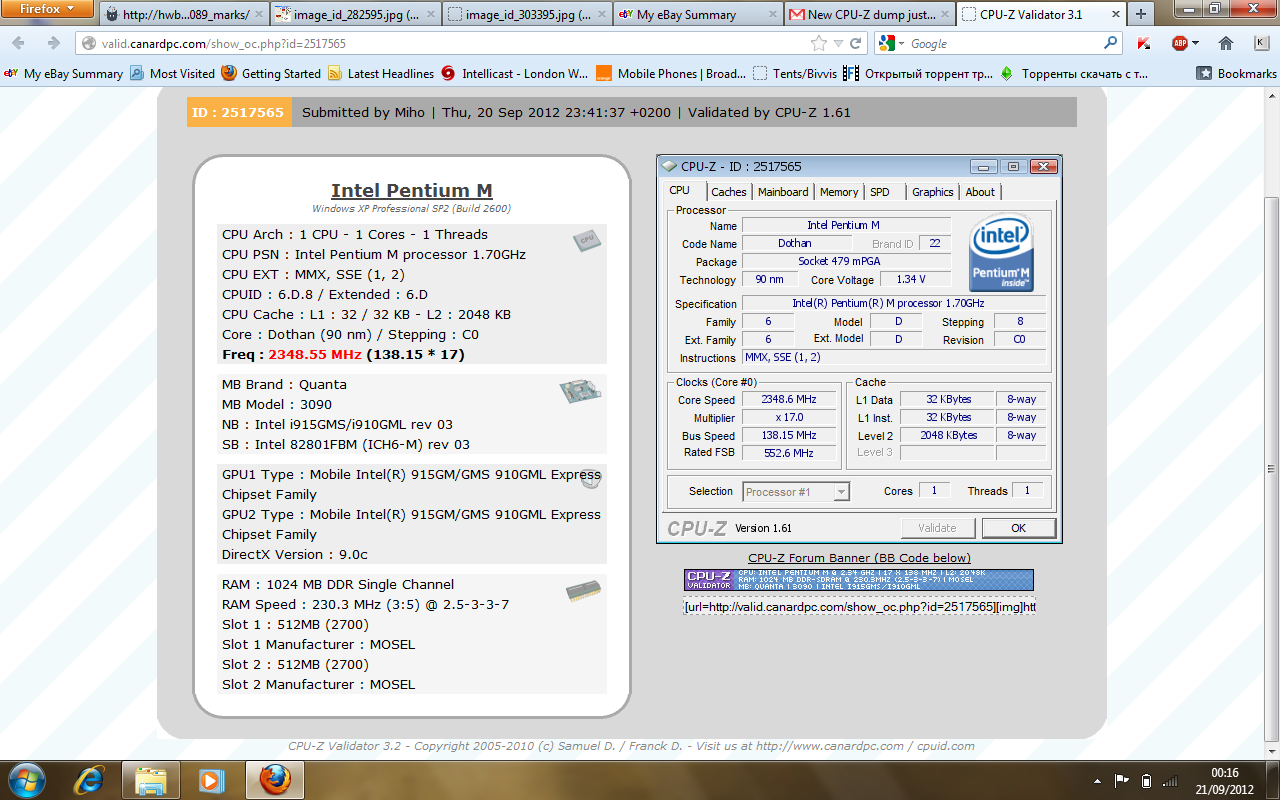The height and width of the screenshot is (800, 1280).
Task: Click the Show desktop strip on taskbar
Action: pos(1272,779)
